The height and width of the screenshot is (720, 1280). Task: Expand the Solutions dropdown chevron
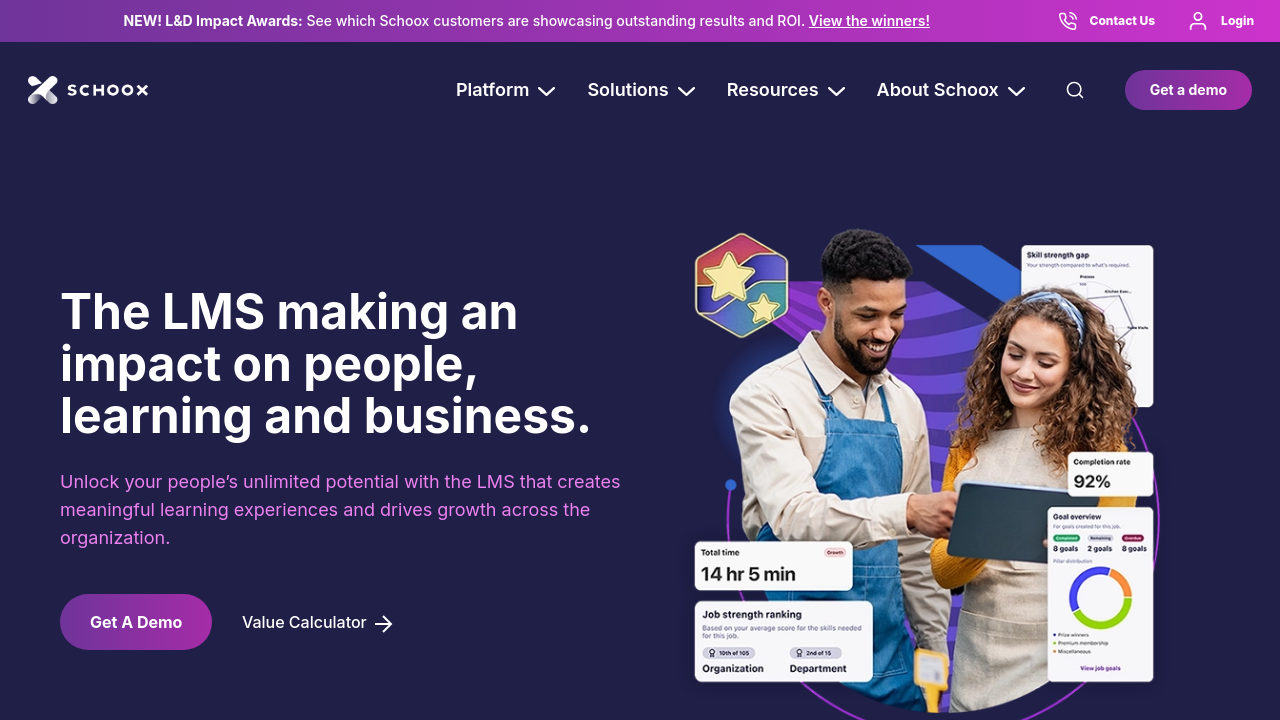tap(686, 91)
